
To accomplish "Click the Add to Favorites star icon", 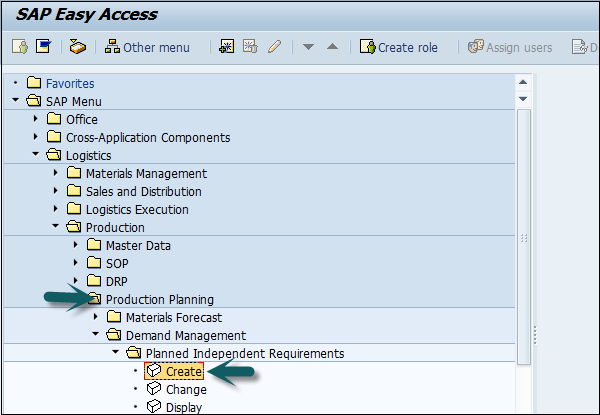I will pyautogui.click(x=227, y=47).
